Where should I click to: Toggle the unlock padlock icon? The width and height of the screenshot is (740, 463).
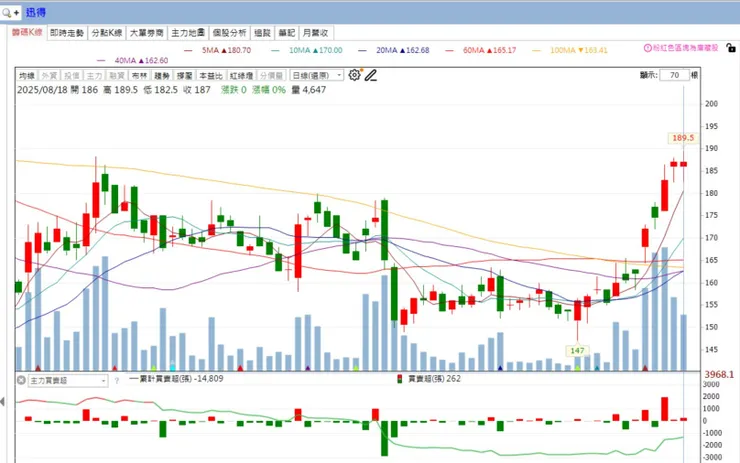tap(731, 48)
